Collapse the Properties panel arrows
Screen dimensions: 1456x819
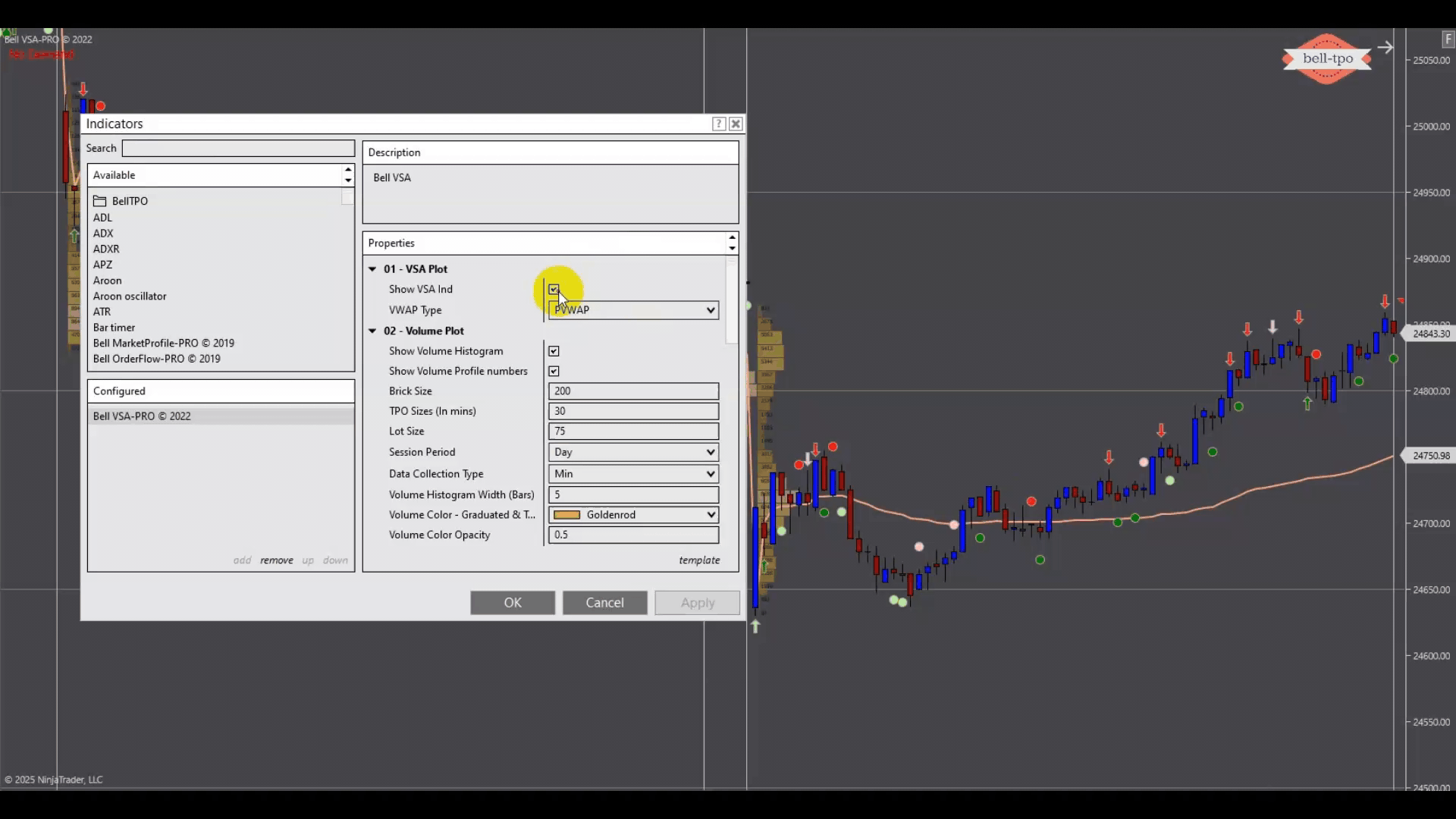tap(732, 243)
